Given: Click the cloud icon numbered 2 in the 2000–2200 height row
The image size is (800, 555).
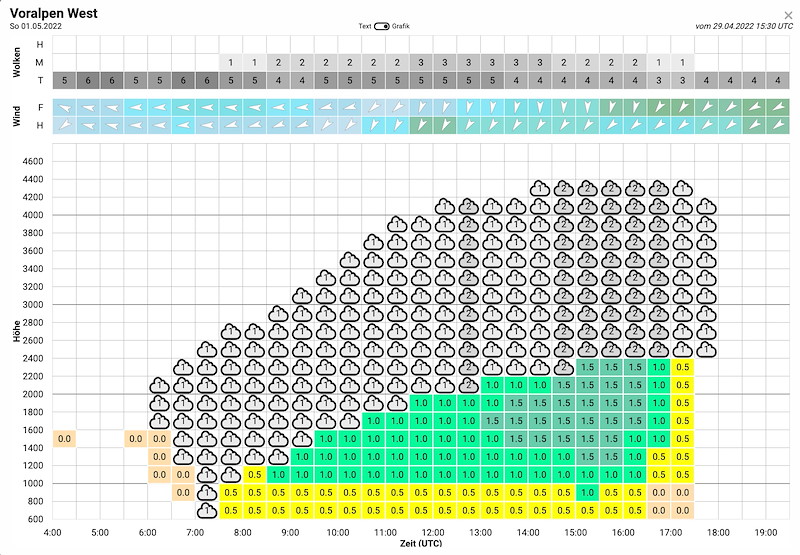Looking at the screenshot, I should coord(468,385).
